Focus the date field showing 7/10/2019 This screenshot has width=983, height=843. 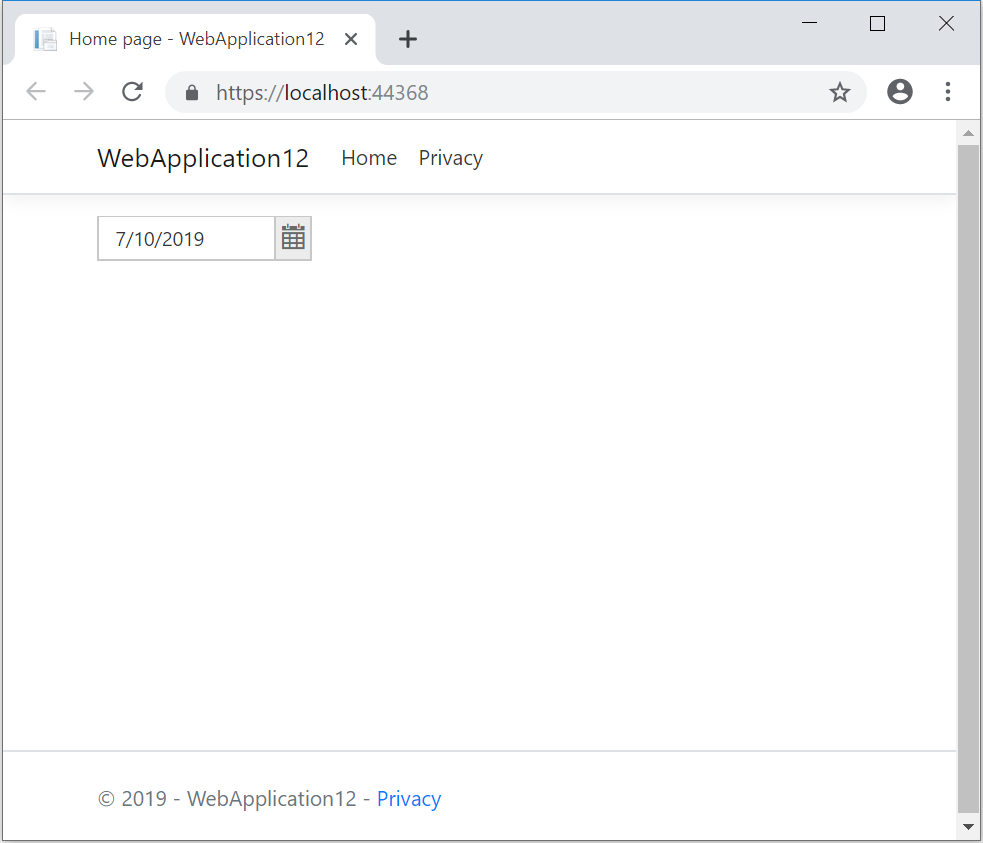[186, 238]
